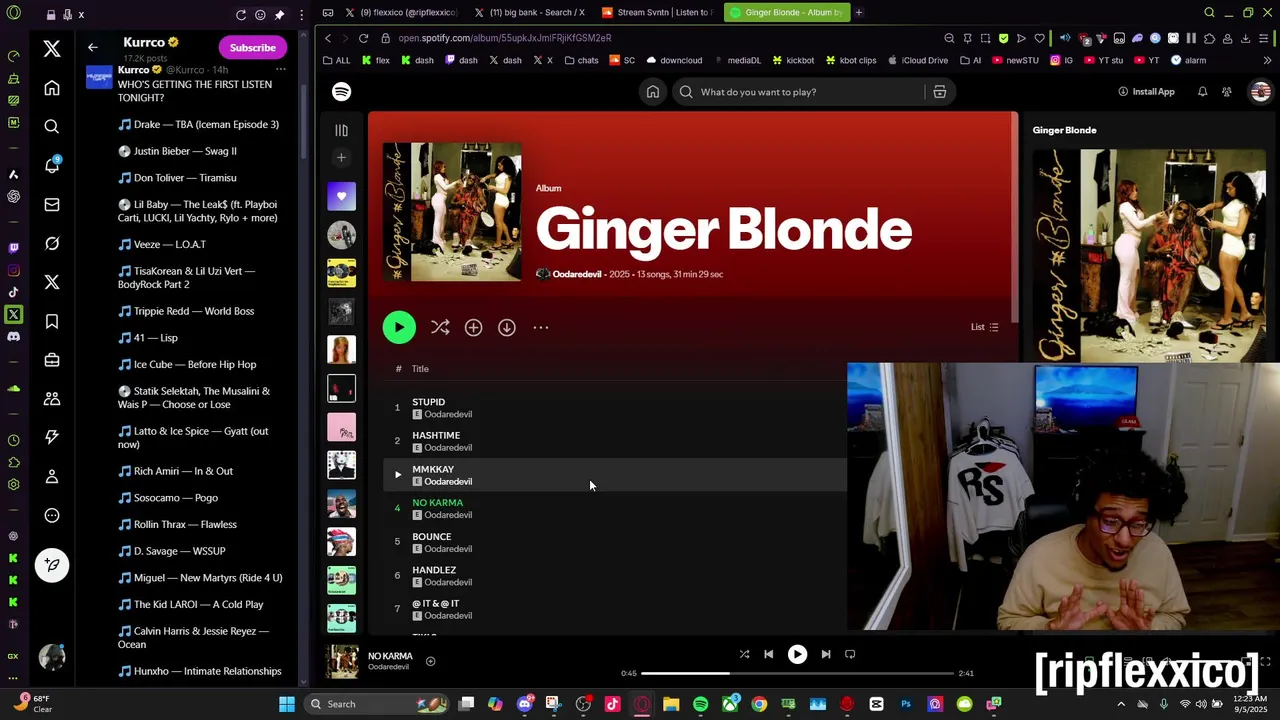The image size is (1280, 720).
Task: Click Subscribe on Kurrco's X profile
Action: coord(252,47)
